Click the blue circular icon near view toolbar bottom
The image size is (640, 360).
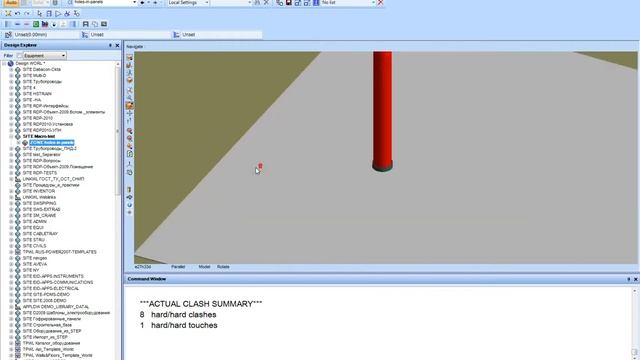pos(129,205)
